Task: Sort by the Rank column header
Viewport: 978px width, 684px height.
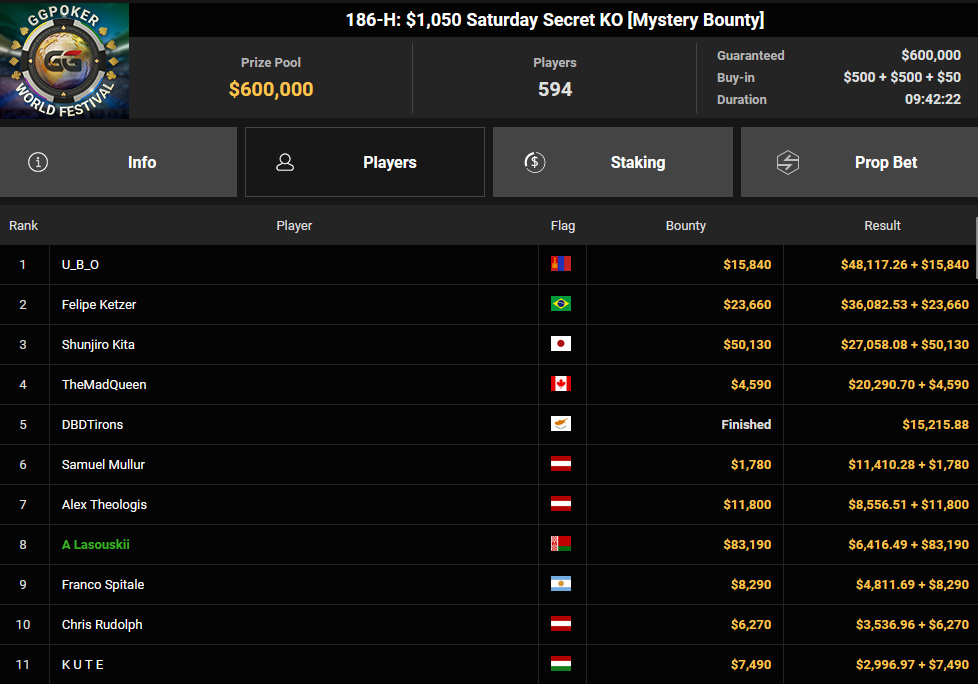Action: pyautogui.click(x=24, y=226)
